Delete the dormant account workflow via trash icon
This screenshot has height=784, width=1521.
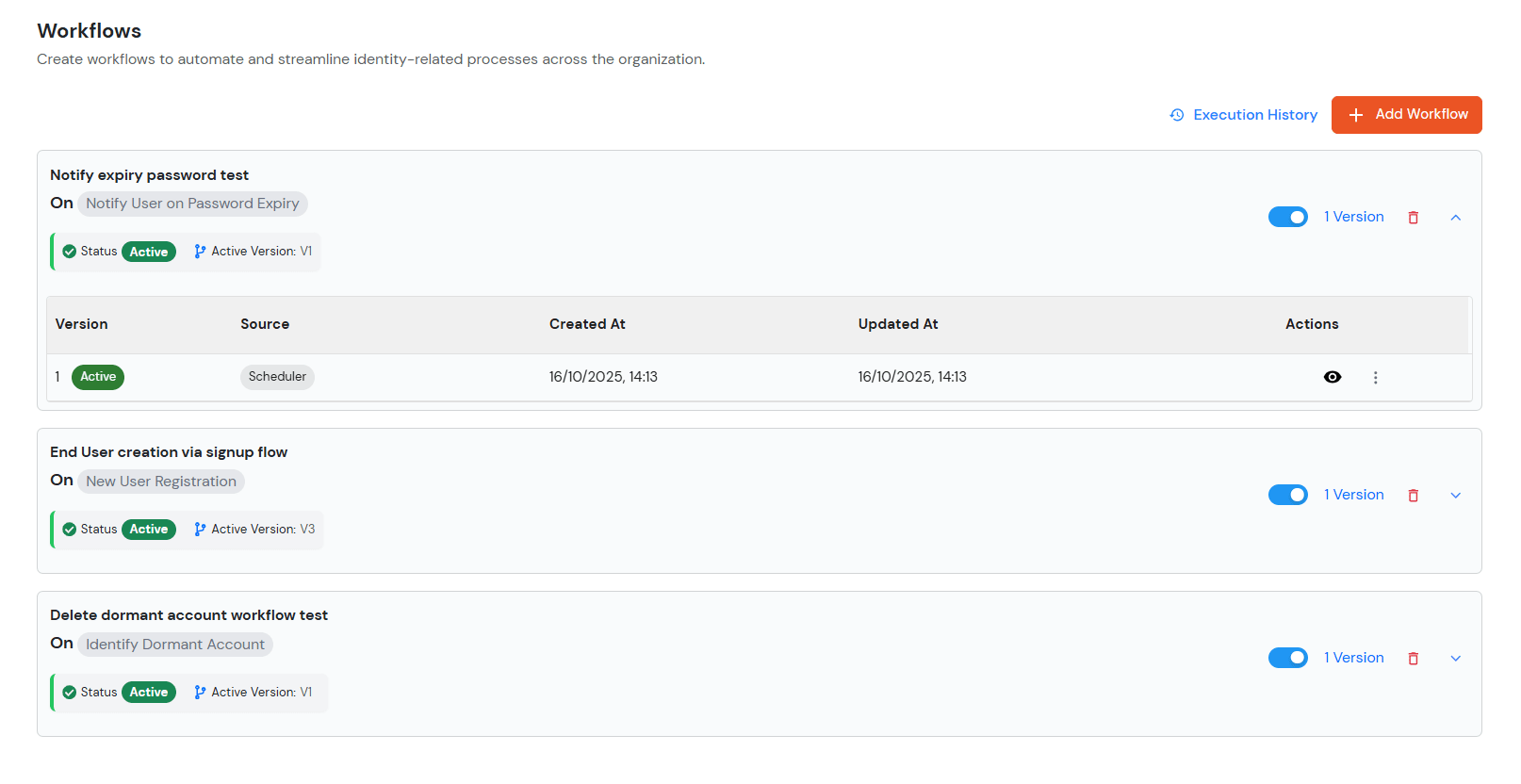pyautogui.click(x=1413, y=659)
